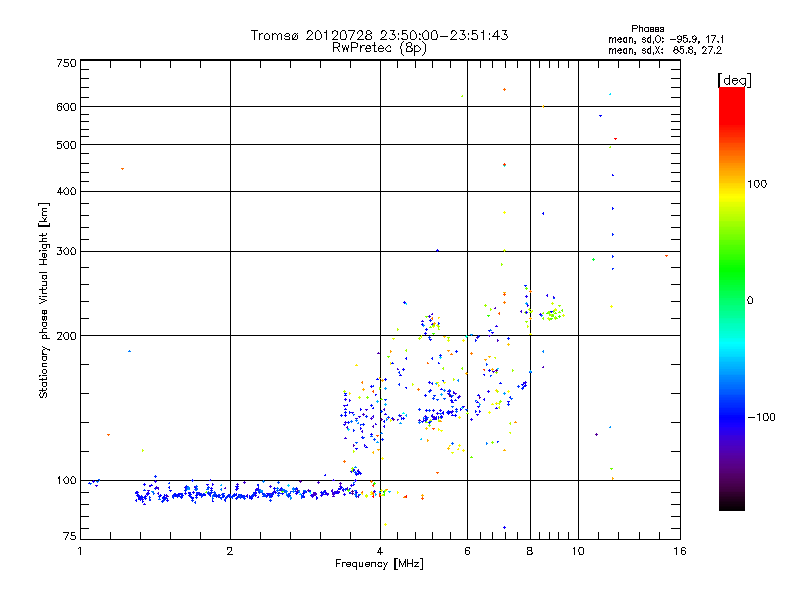Select the 'mean, sd,O: -95.9, 17.1' line
Image resolution: width=800 pixels, height=600 pixels.
coord(666,39)
